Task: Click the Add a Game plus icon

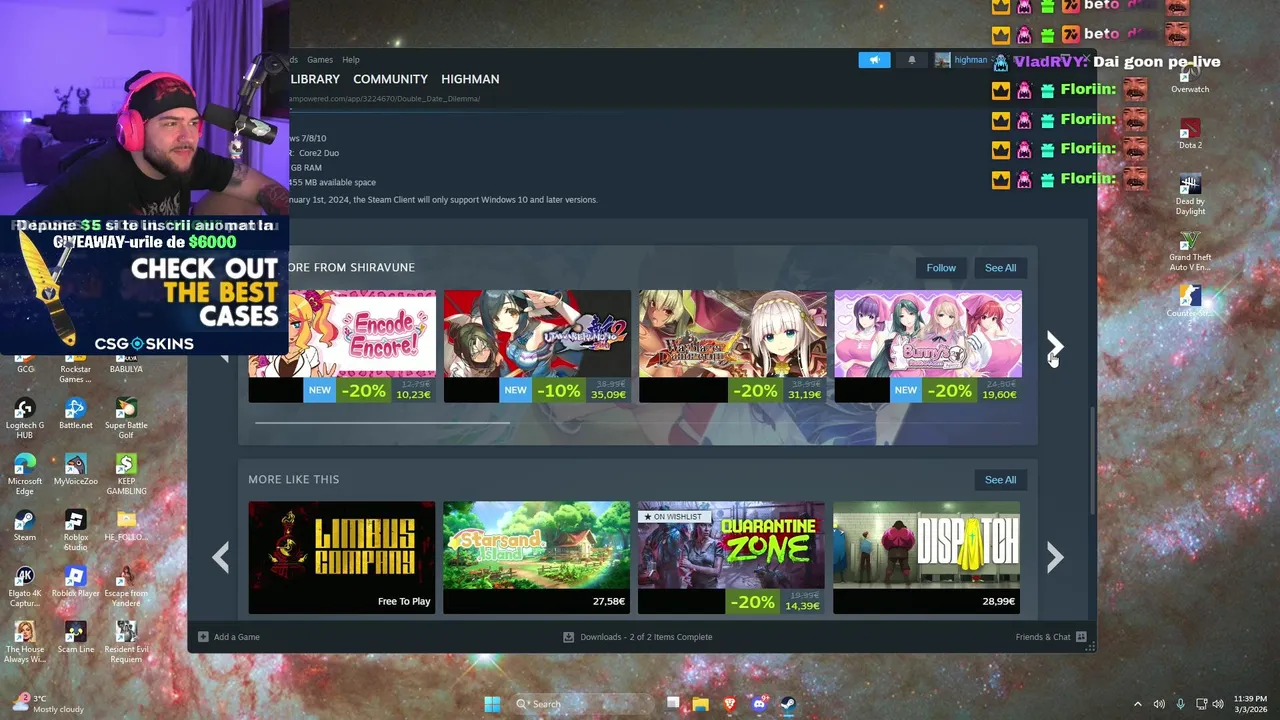Action: click(x=203, y=637)
